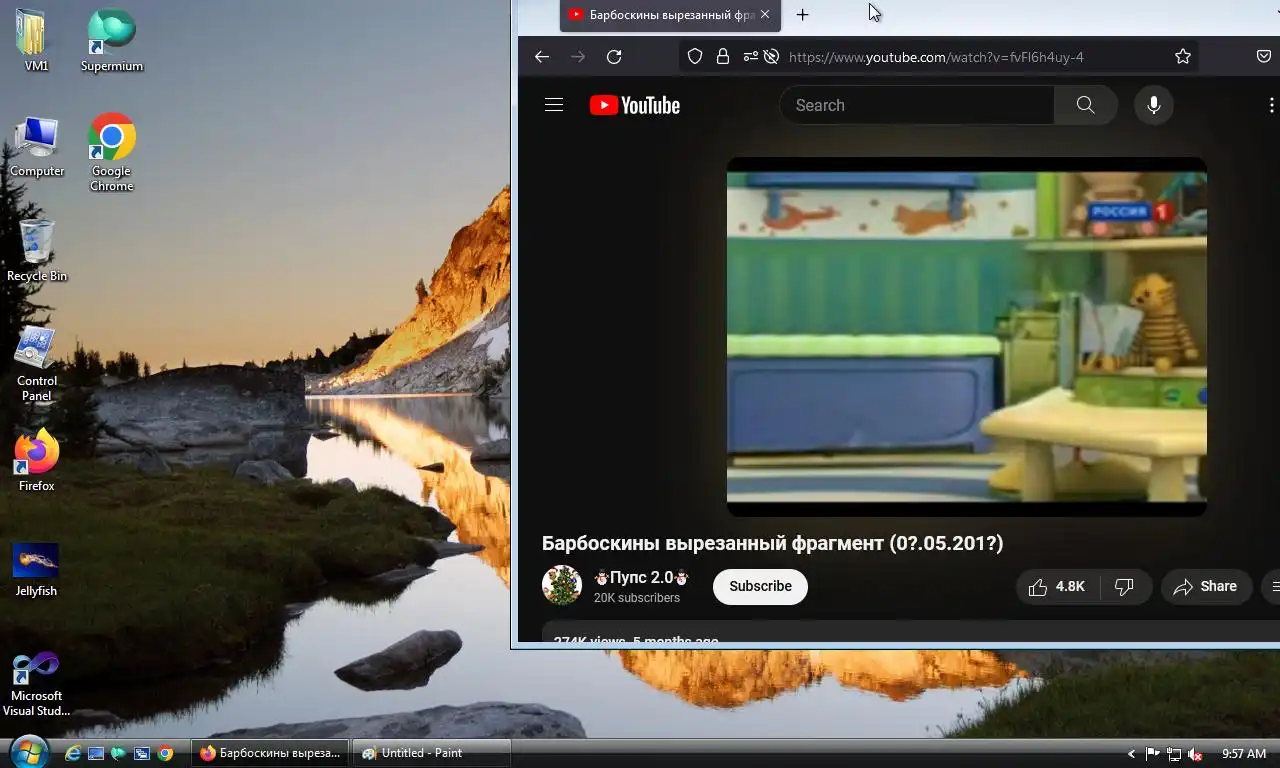The height and width of the screenshot is (768, 1280).
Task: Like the video (4.8K)
Action: click(1057, 587)
